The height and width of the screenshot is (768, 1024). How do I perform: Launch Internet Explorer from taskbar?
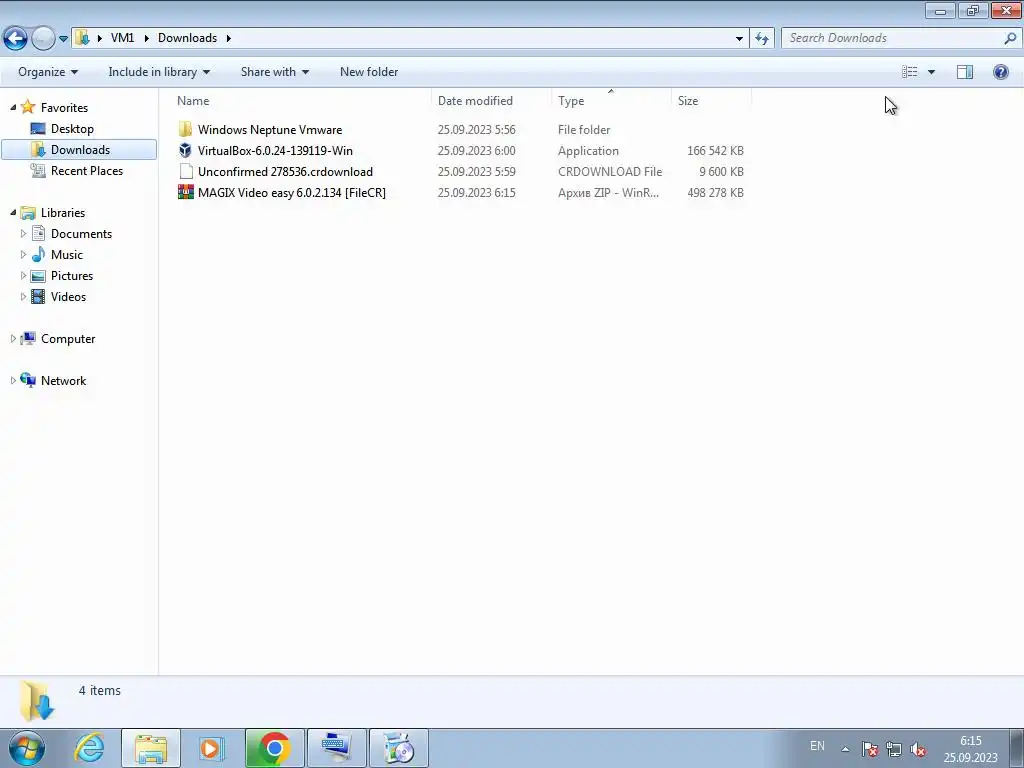tap(89, 748)
